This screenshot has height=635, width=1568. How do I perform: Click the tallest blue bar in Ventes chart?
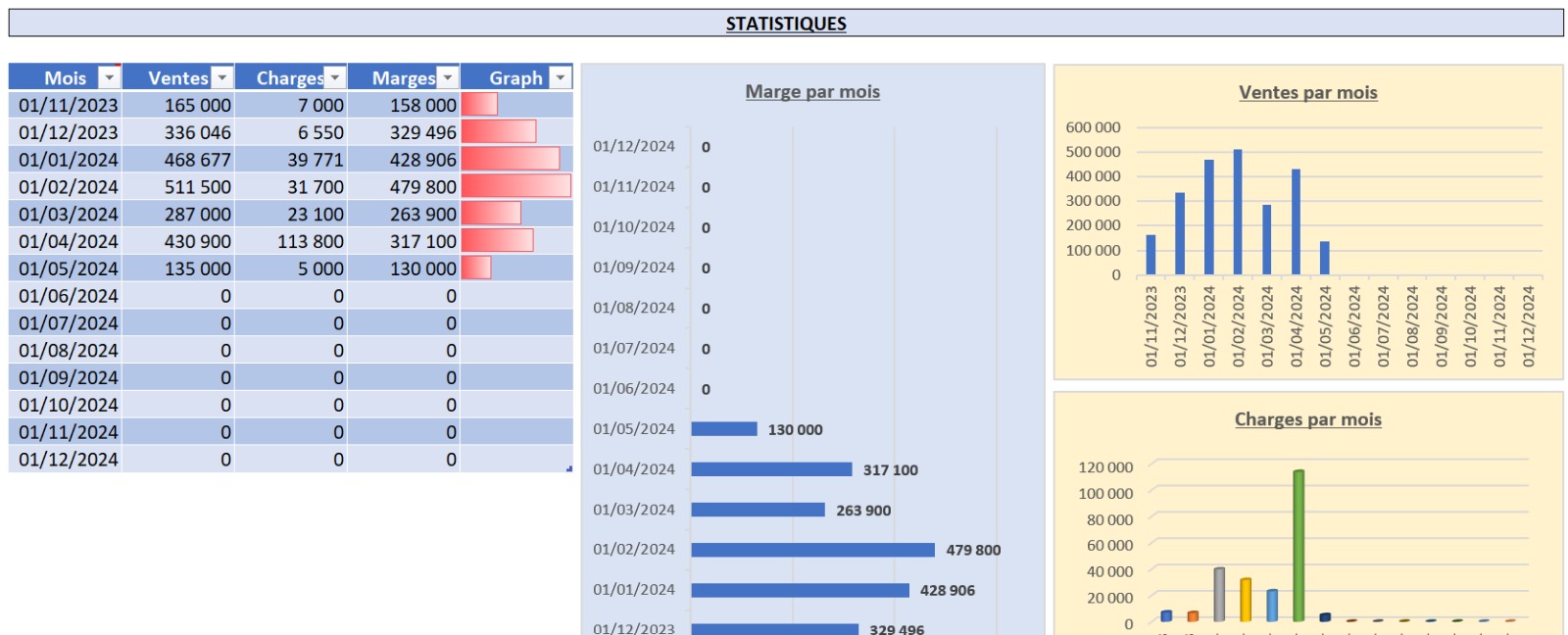click(x=1238, y=212)
